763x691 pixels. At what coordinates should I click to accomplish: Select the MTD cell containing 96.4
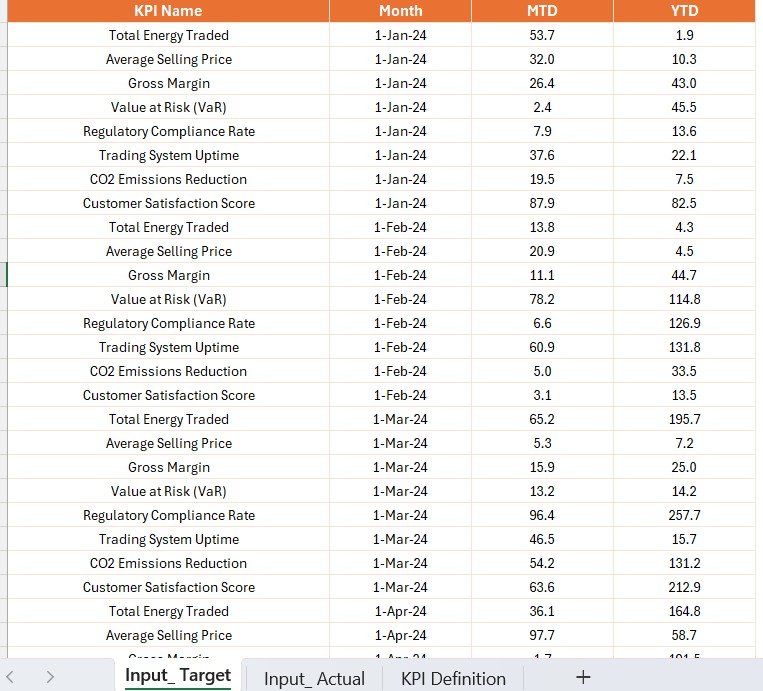pos(542,515)
